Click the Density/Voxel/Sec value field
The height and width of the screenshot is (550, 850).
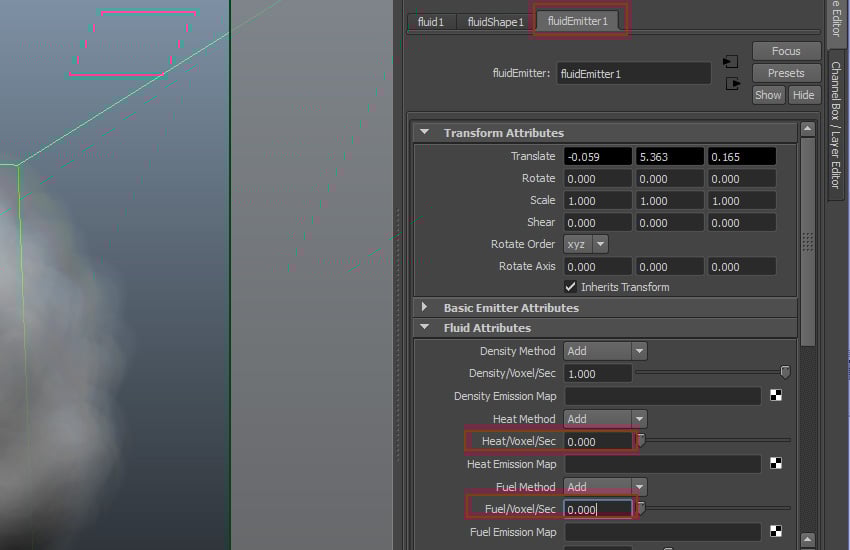pyautogui.click(x=598, y=373)
